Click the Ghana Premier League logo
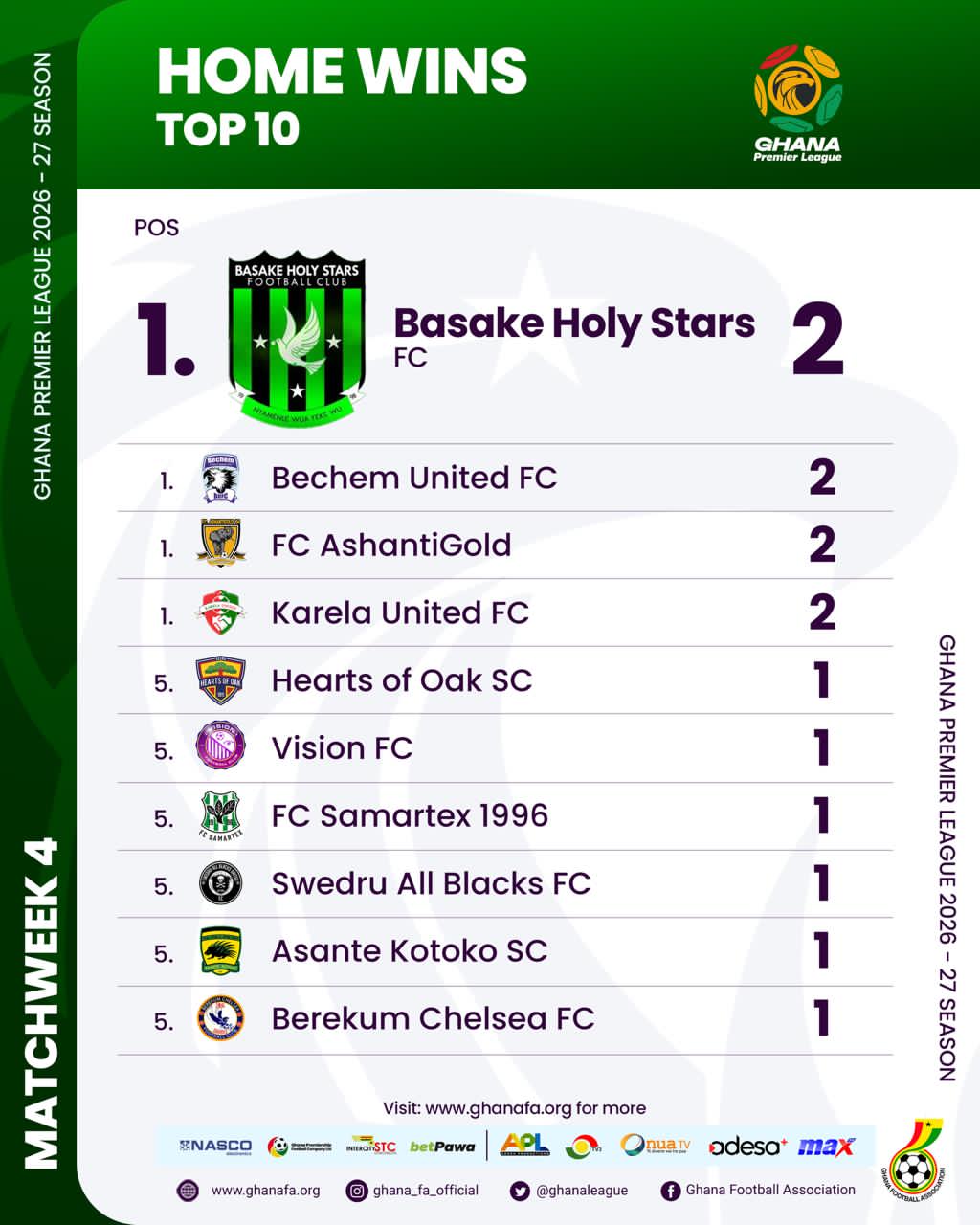This screenshot has height=1225, width=980. click(798, 103)
